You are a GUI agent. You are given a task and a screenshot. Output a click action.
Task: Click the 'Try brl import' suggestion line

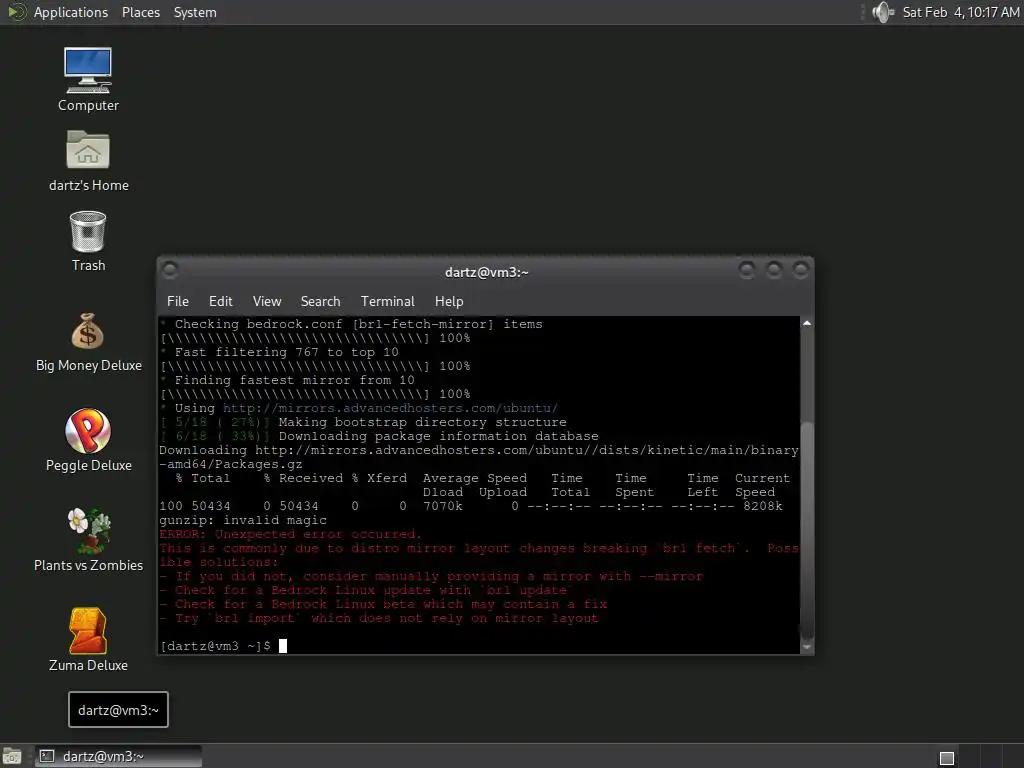(x=379, y=618)
